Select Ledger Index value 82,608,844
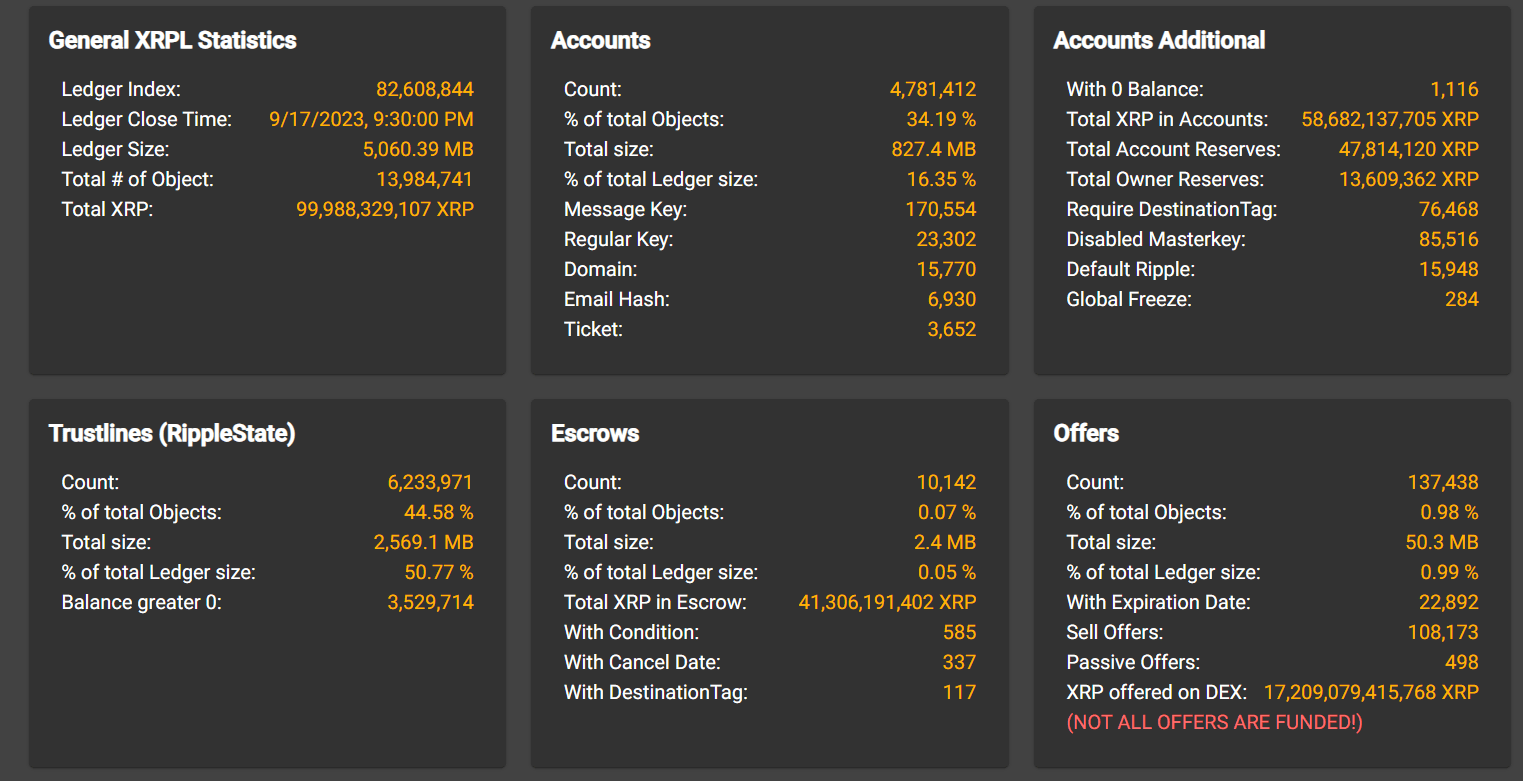Screen dimensions: 1523x781 tap(425, 89)
